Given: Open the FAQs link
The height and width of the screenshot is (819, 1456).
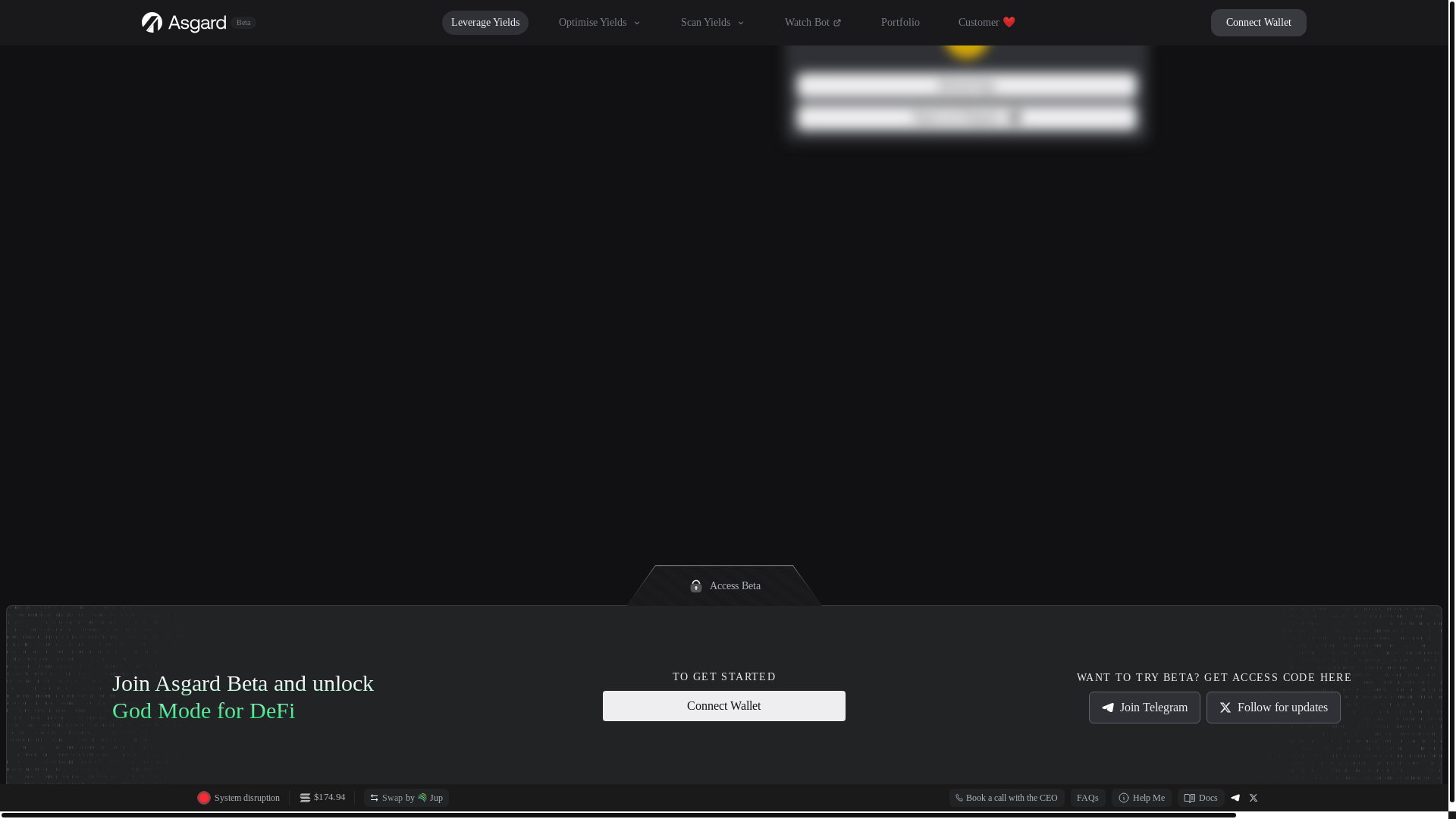Looking at the screenshot, I should click(1087, 798).
